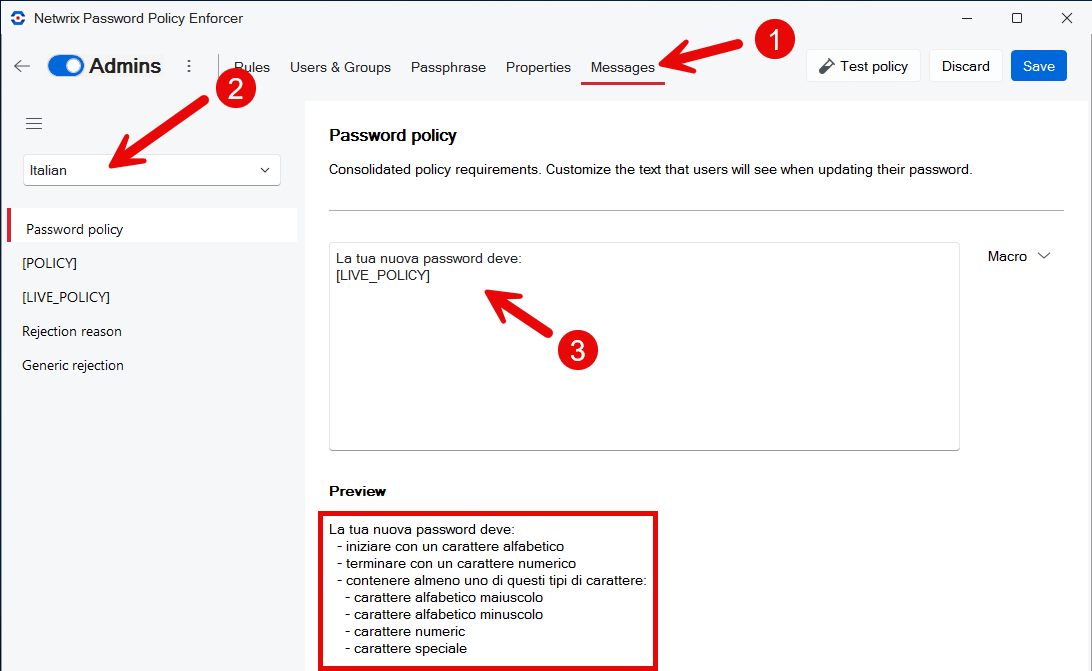The height and width of the screenshot is (671, 1092).
Task: Click the Messages tab
Action: [622, 67]
